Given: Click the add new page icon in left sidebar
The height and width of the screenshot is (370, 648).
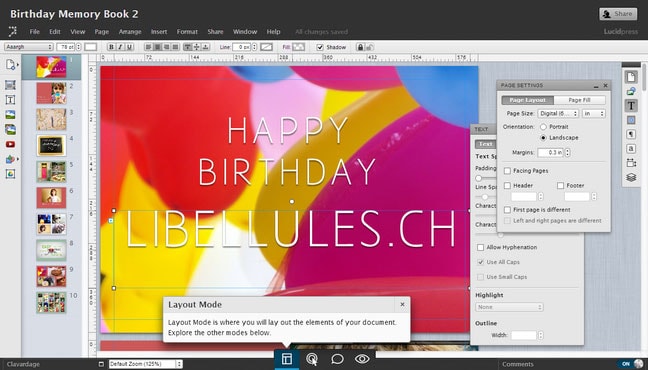Looking at the screenshot, I should pyautogui.click(x=11, y=64).
